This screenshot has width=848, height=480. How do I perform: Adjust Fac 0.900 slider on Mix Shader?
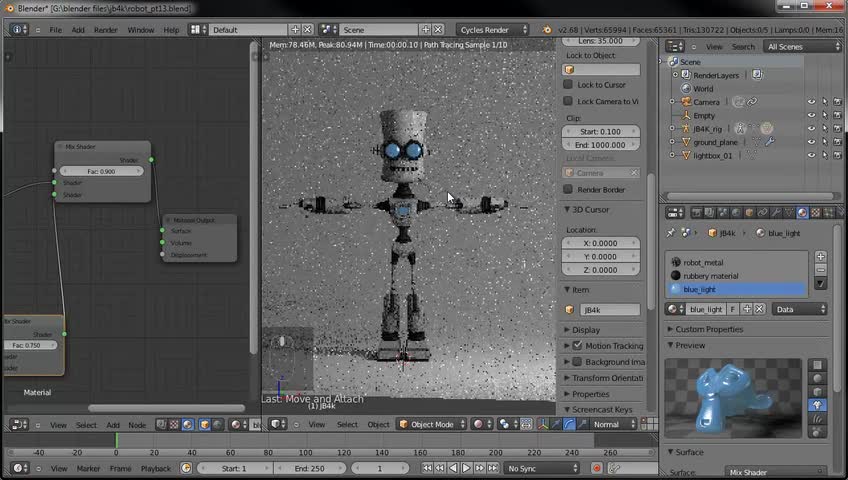tap(101, 171)
